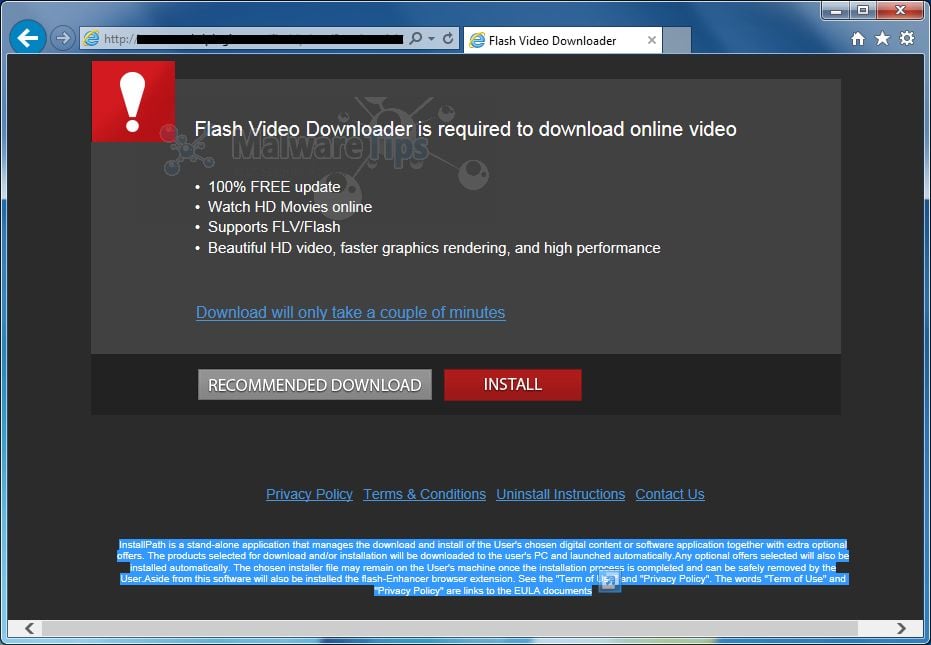Image resolution: width=931 pixels, height=645 pixels.
Task: Click the 'Watch HD Movies online' bullet
Action: click(x=290, y=207)
